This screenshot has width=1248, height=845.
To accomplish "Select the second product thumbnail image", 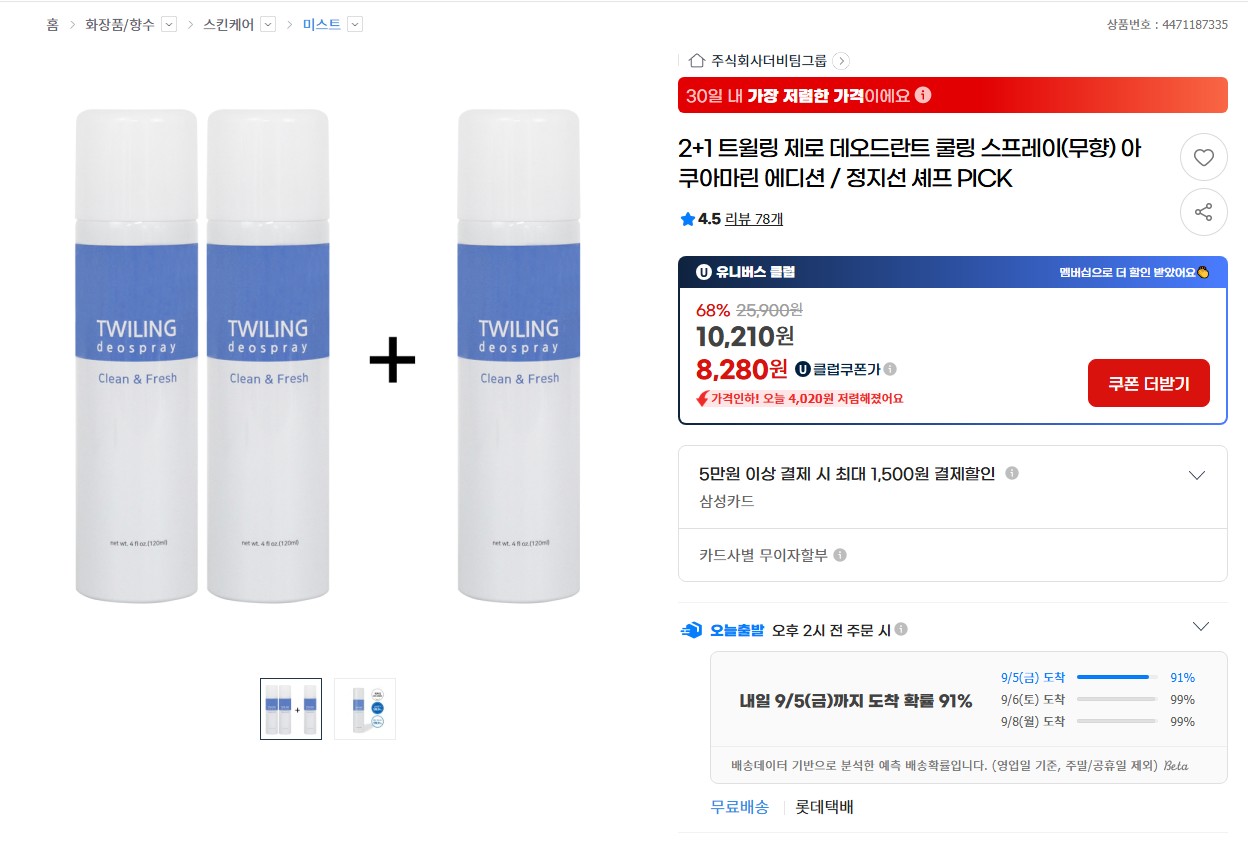I will [x=365, y=709].
